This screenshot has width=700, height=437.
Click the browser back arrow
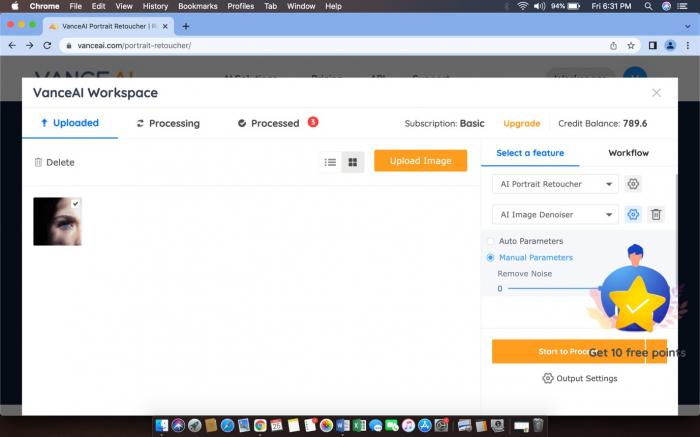pos(12,46)
